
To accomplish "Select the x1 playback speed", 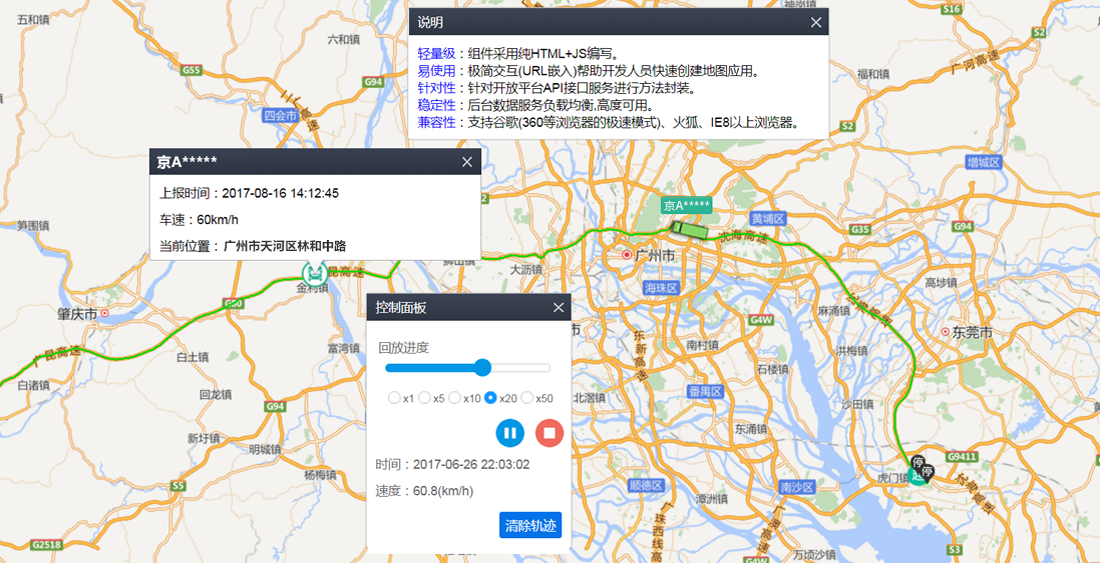I will pos(394,398).
